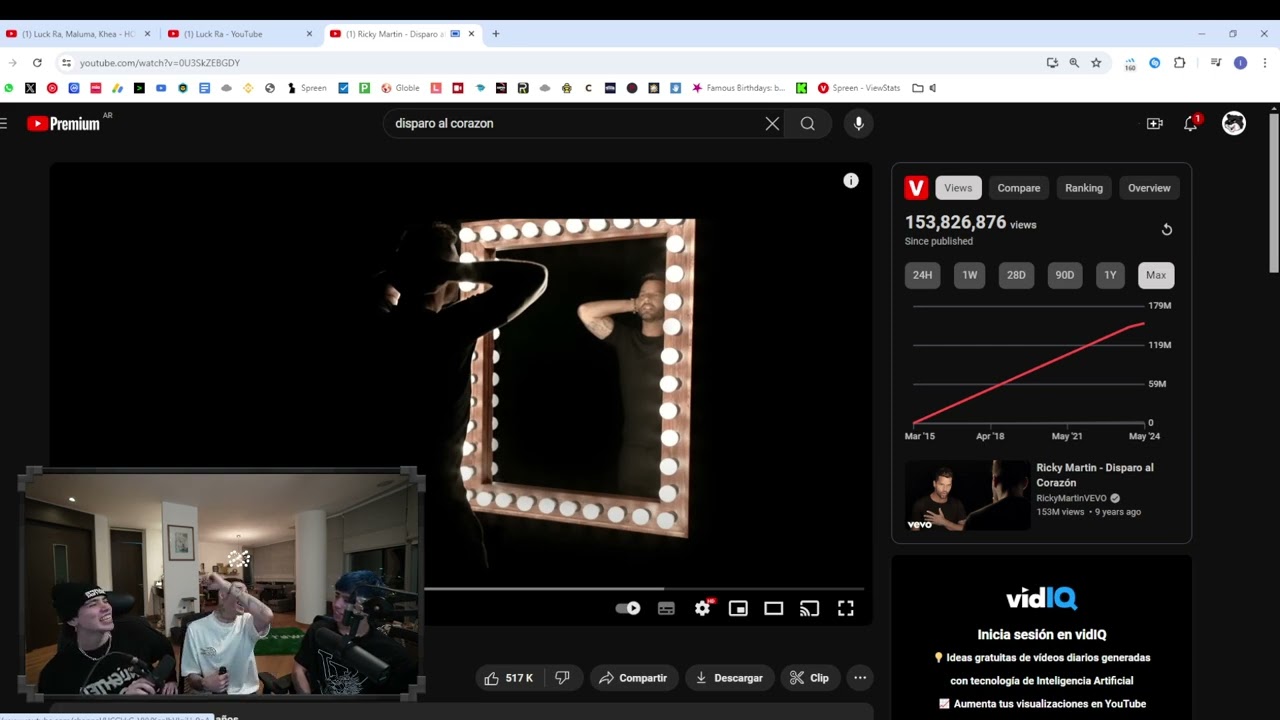Switch to the Luck Ra - YouTube browser tab
Image resolution: width=1280 pixels, height=720 pixels.
pyautogui.click(x=240, y=34)
